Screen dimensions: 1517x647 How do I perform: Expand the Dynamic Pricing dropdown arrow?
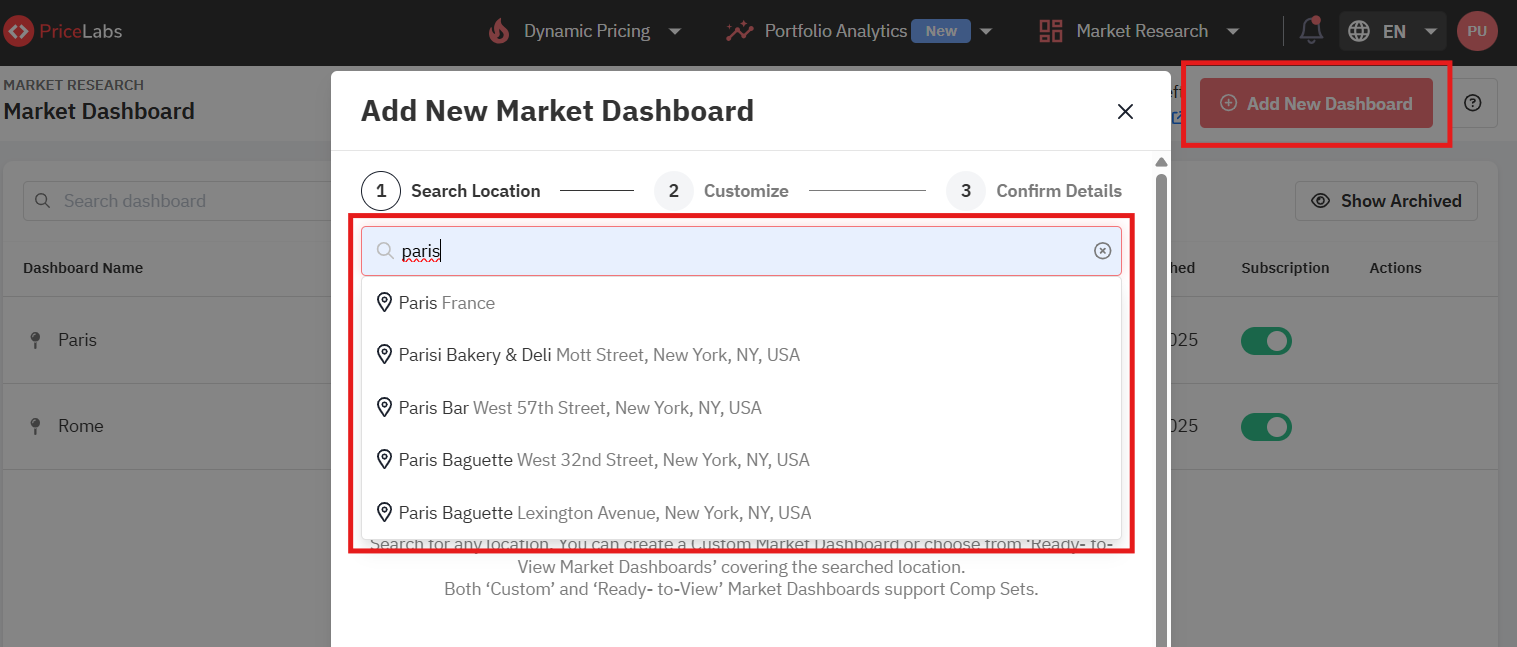(675, 31)
